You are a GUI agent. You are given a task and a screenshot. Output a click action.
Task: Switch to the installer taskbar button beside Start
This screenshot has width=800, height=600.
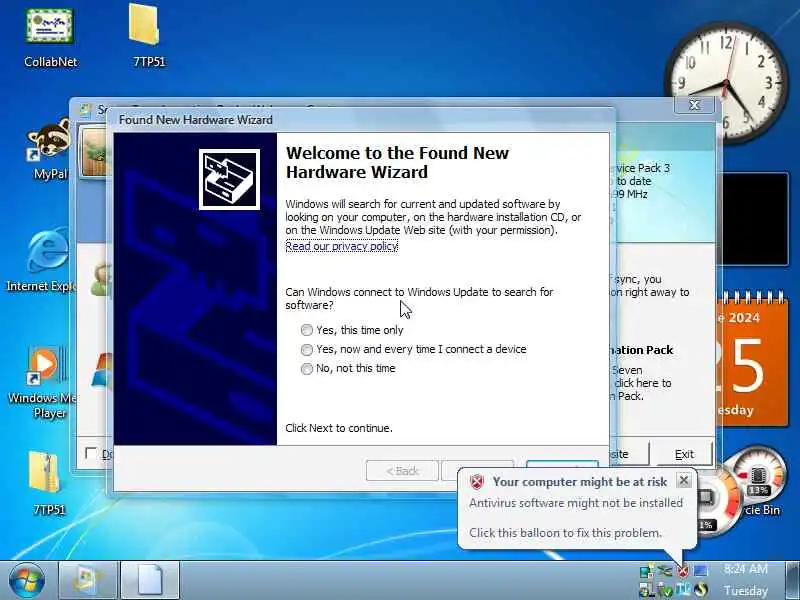coord(88,581)
